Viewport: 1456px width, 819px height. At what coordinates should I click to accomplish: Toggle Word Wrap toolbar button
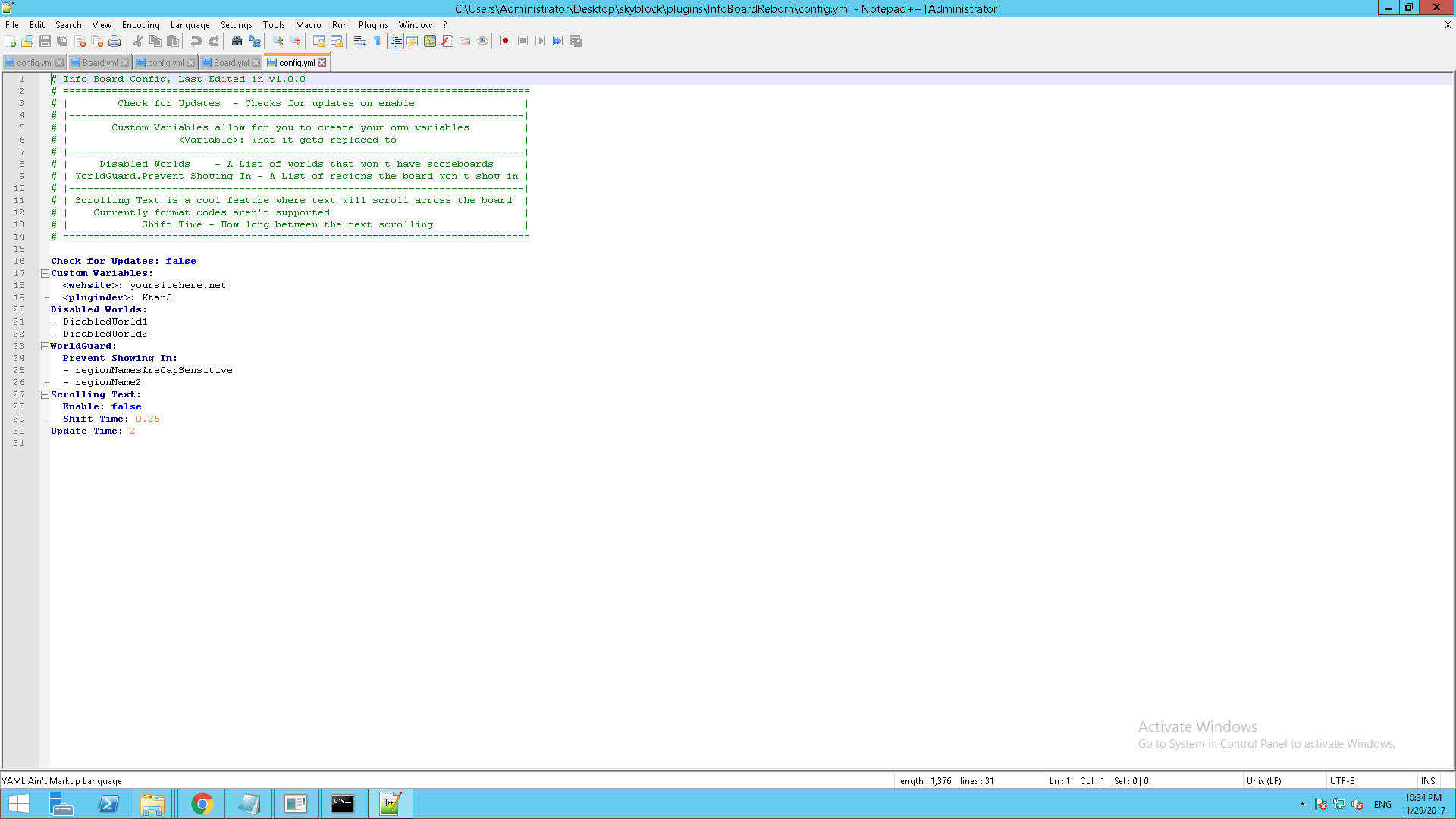tap(360, 41)
